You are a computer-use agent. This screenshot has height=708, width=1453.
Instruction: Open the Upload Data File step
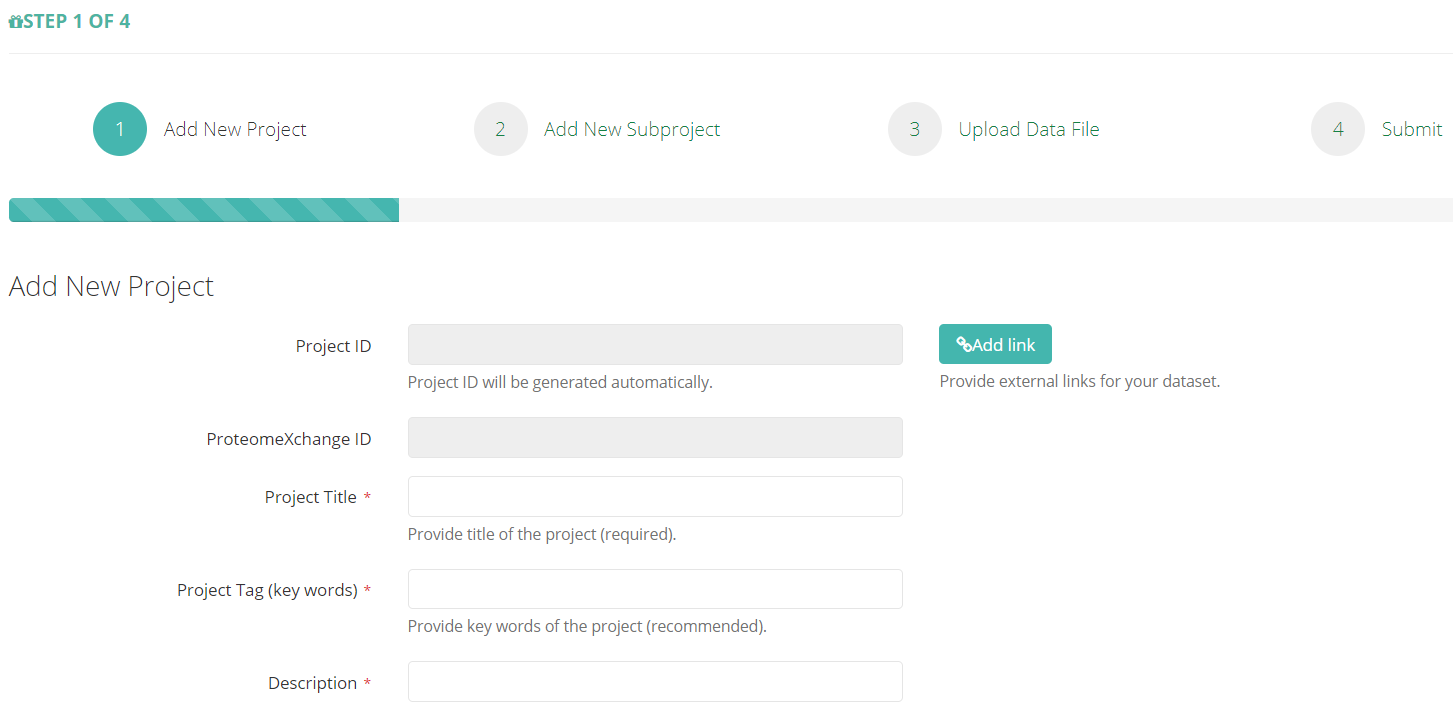pyautogui.click(x=1029, y=130)
